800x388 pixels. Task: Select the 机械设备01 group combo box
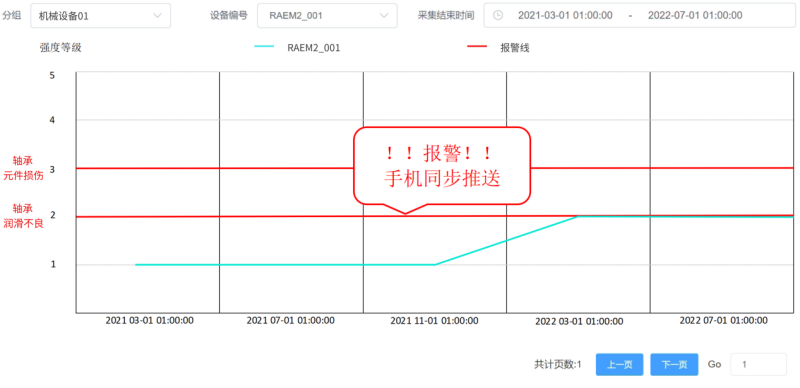point(101,15)
